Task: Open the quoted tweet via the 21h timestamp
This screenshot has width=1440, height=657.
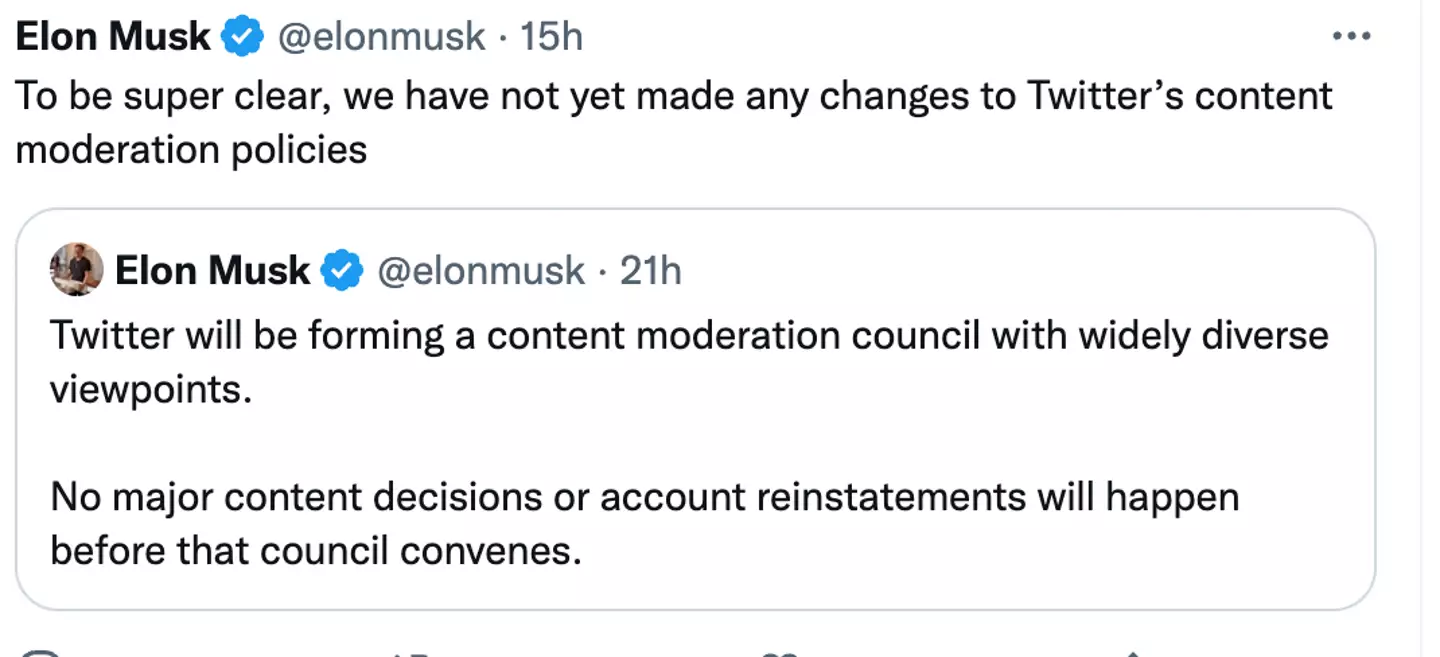Action: [x=651, y=271]
